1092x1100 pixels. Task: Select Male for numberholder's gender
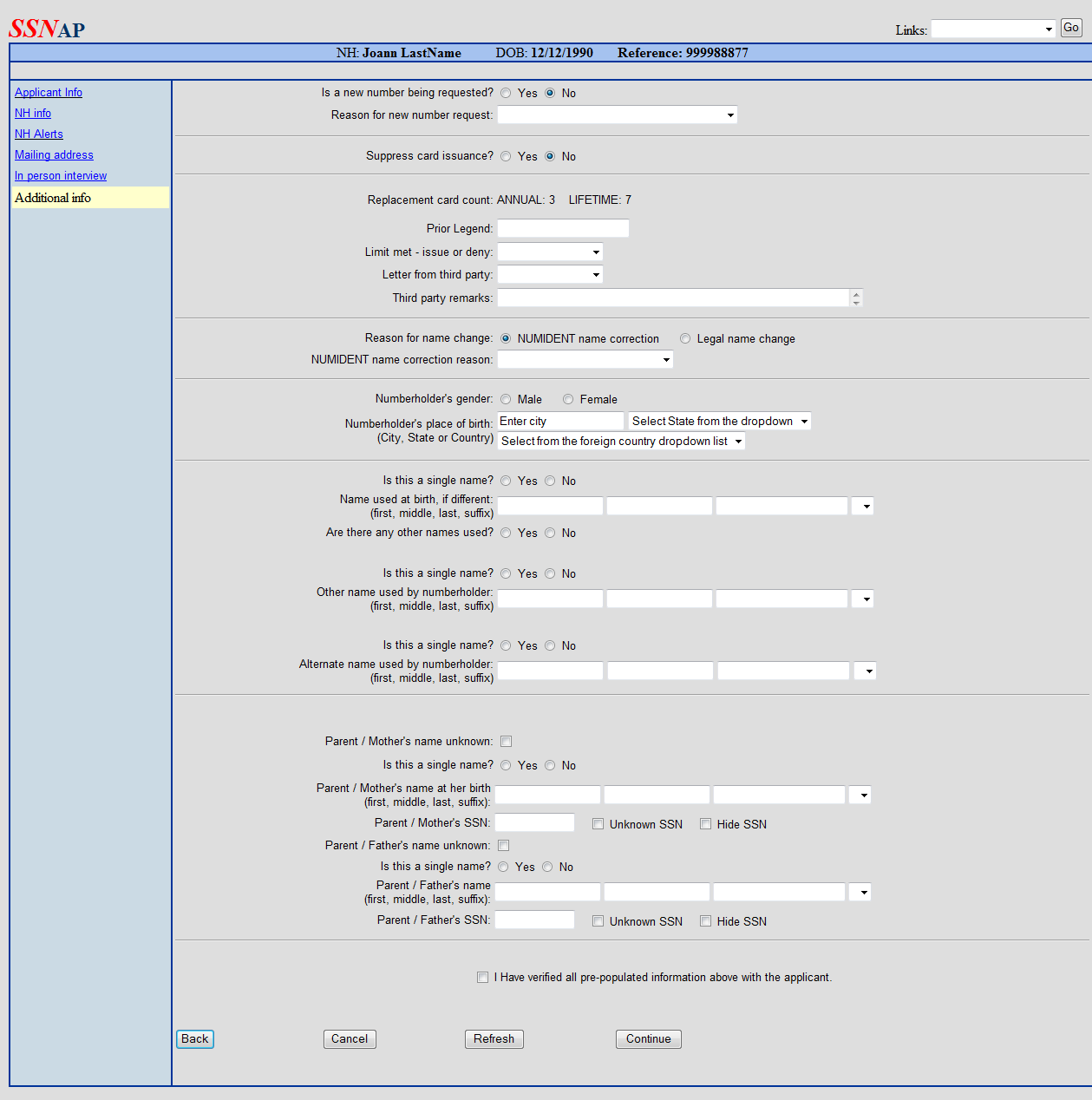point(506,399)
